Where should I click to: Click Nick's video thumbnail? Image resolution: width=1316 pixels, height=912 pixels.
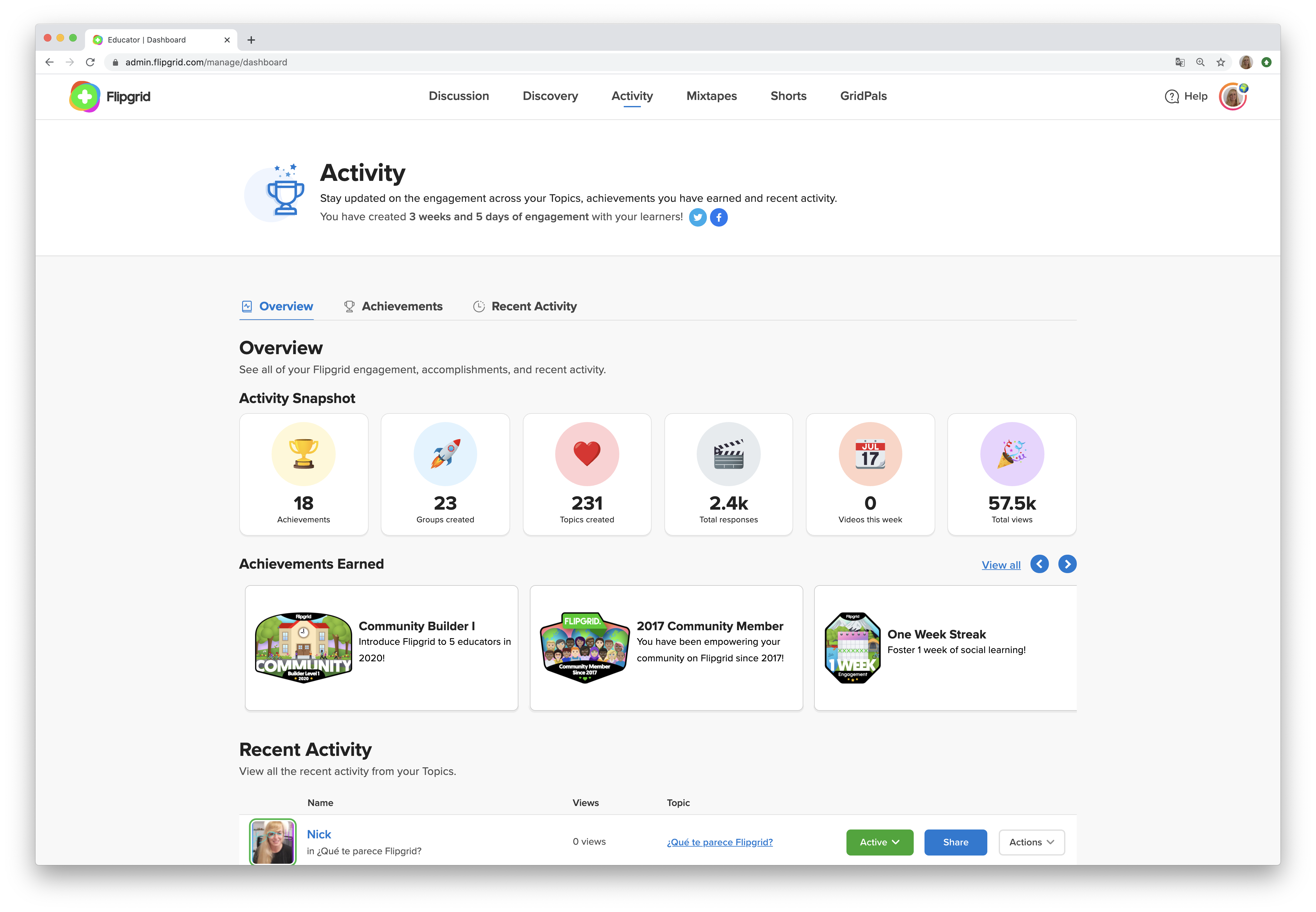pyautogui.click(x=273, y=842)
